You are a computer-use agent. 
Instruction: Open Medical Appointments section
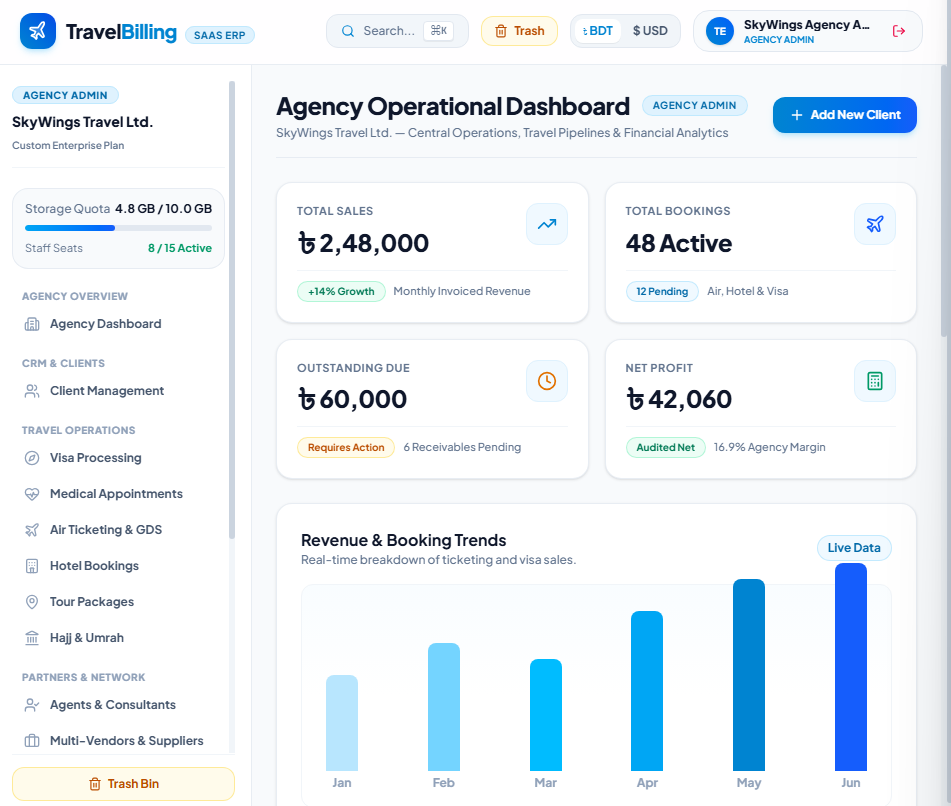click(x=118, y=494)
